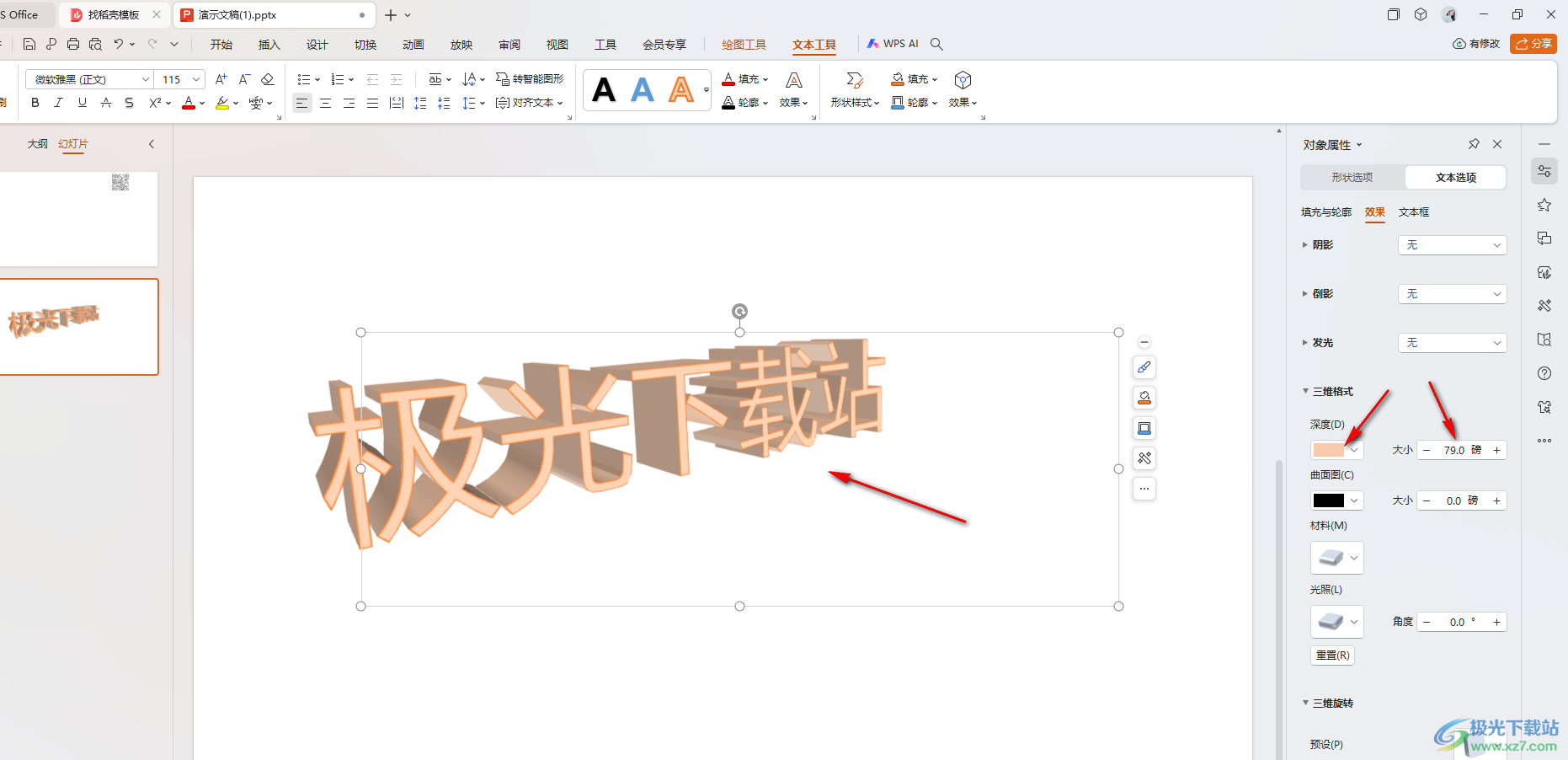Click the Share (分享) button
Image resolution: width=1568 pixels, height=760 pixels.
[x=1533, y=44]
